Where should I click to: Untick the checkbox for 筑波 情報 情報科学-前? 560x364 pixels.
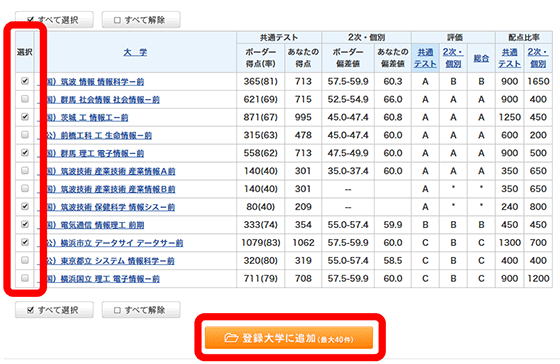click(25, 81)
